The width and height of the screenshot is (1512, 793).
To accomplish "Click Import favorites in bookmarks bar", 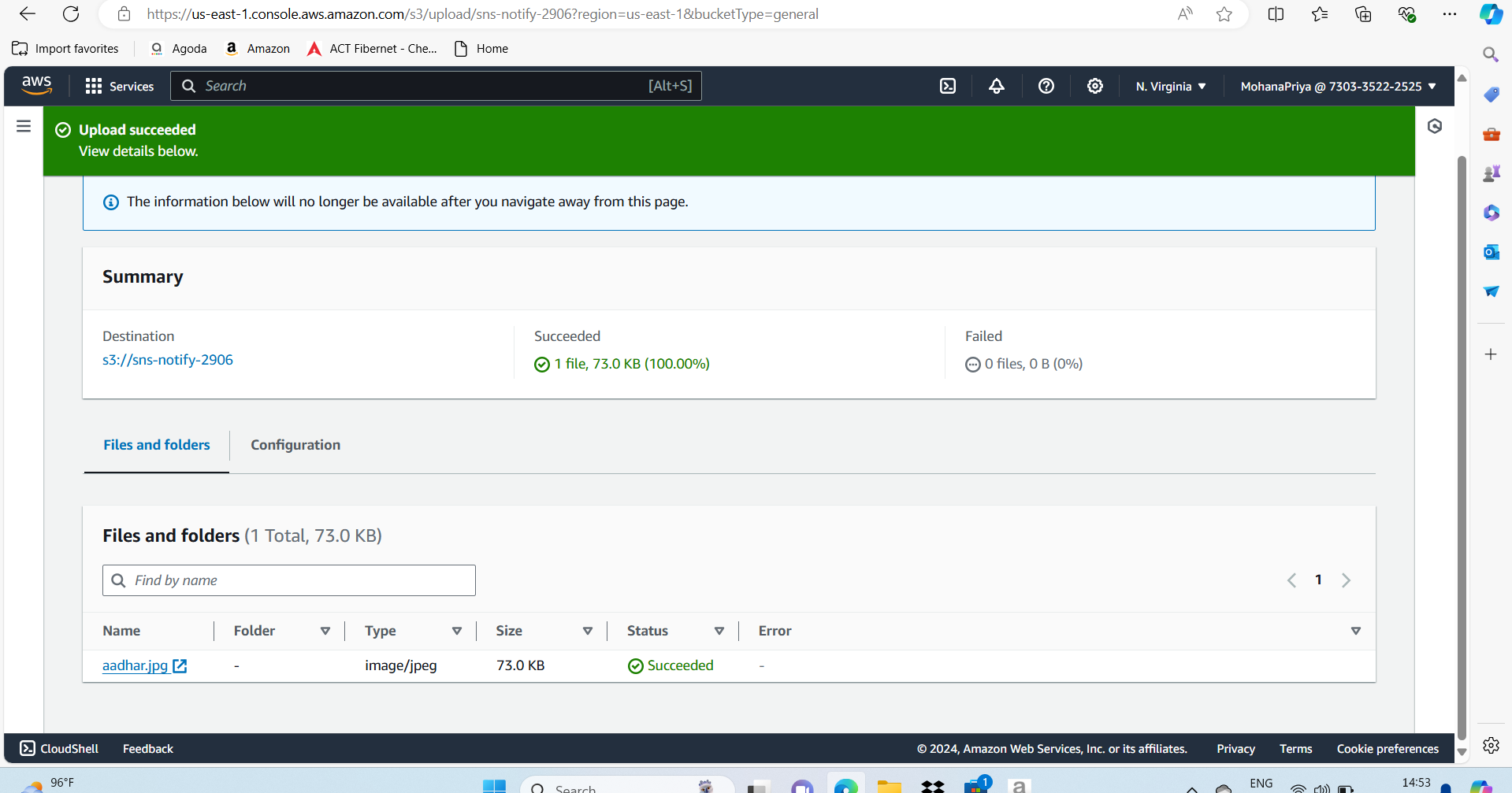I will pyautogui.click(x=65, y=49).
